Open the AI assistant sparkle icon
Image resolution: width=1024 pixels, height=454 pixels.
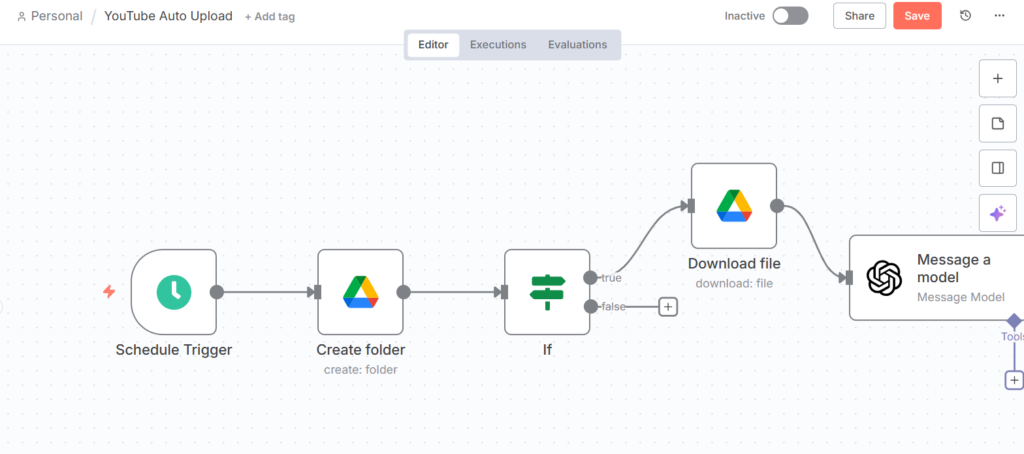coord(996,213)
